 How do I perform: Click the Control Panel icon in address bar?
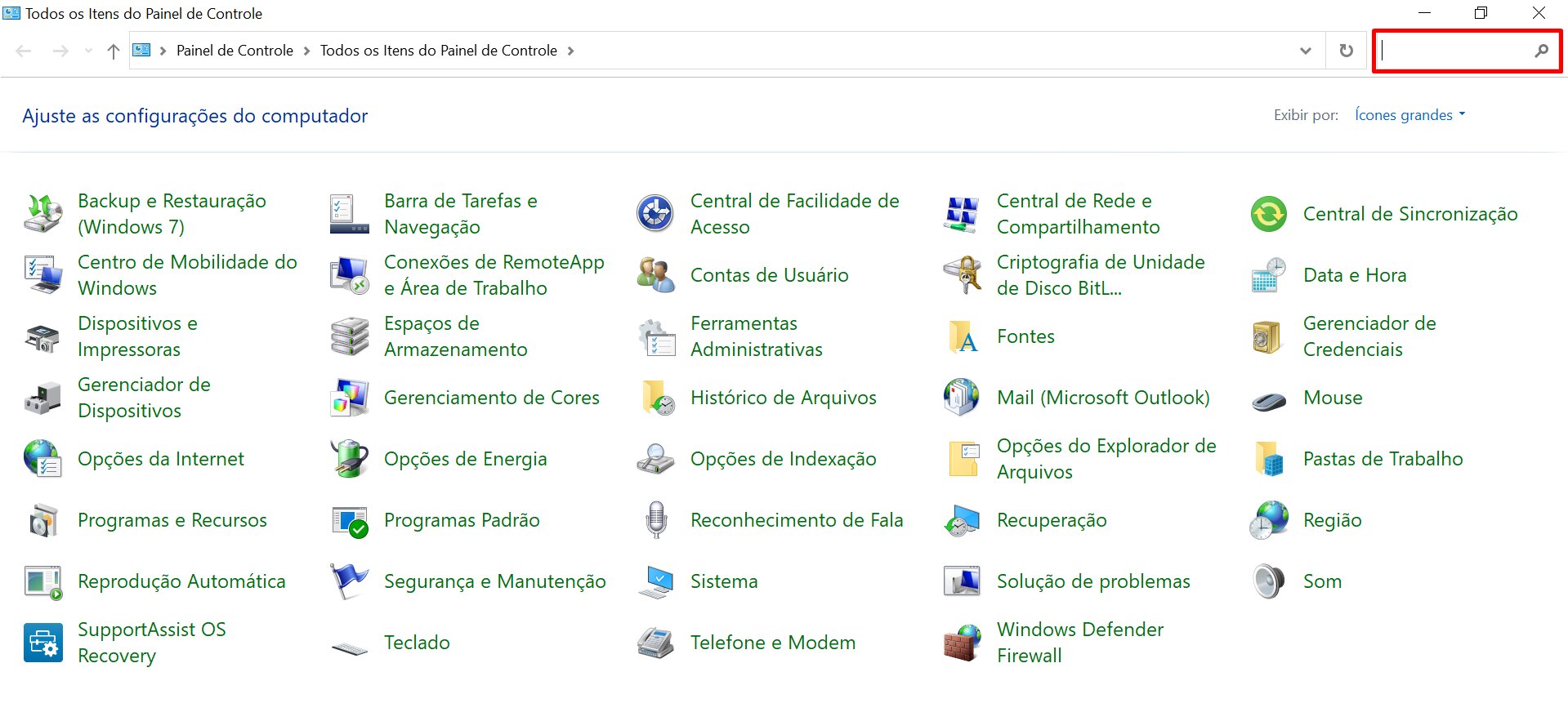[142, 50]
